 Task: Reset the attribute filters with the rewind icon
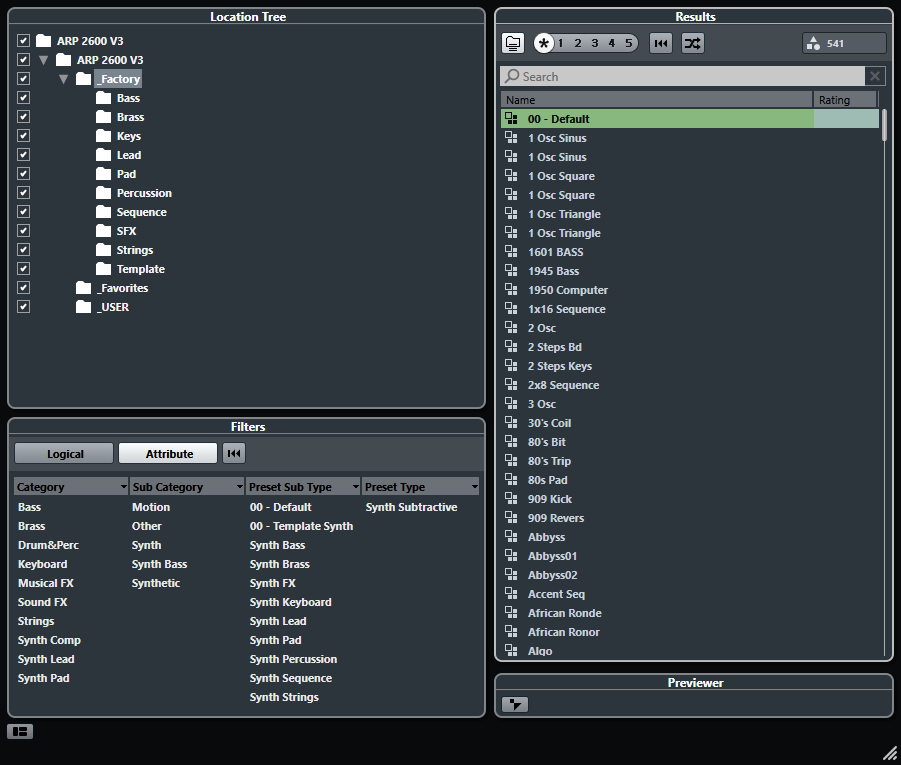[234, 453]
